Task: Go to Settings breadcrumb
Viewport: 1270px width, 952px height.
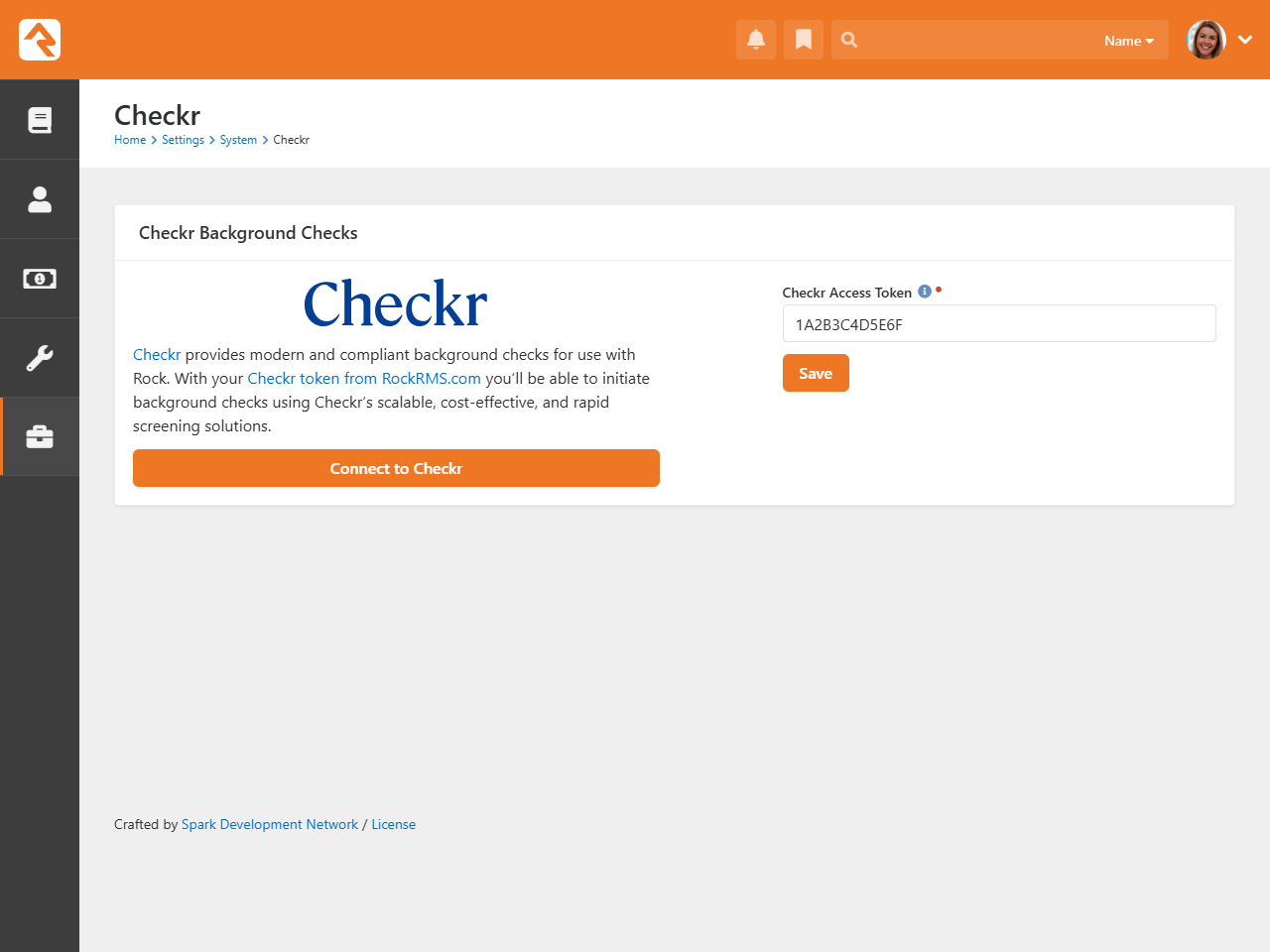Action: tap(183, 140)
